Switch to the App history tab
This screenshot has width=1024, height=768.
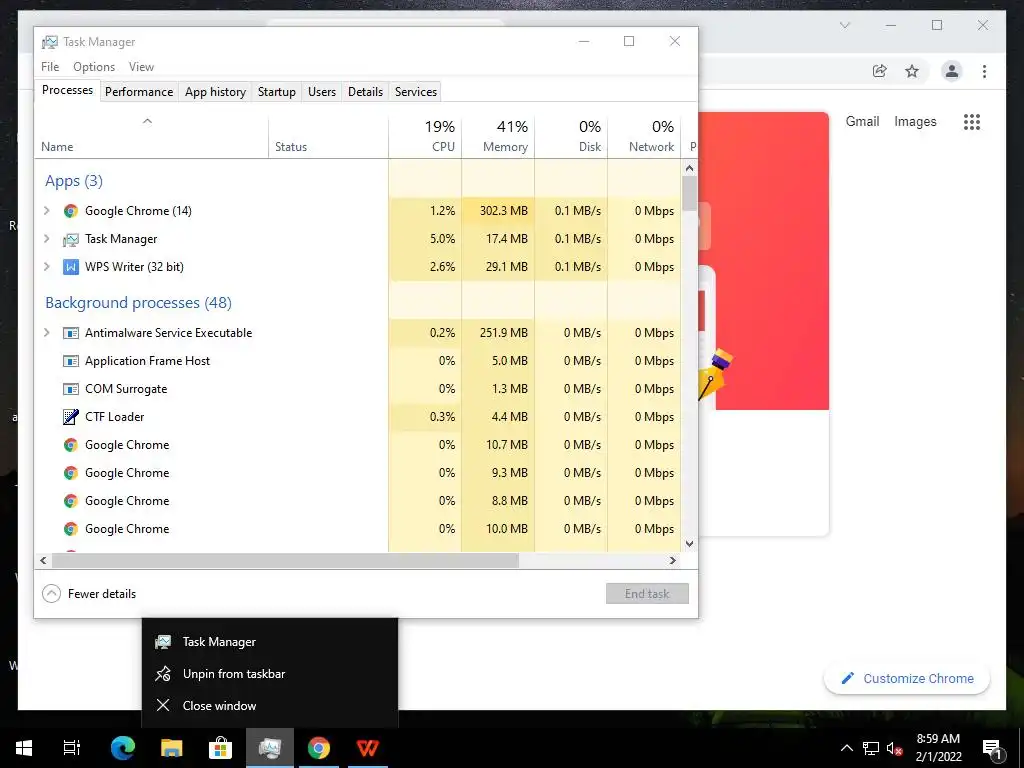(x=216, y=91)
